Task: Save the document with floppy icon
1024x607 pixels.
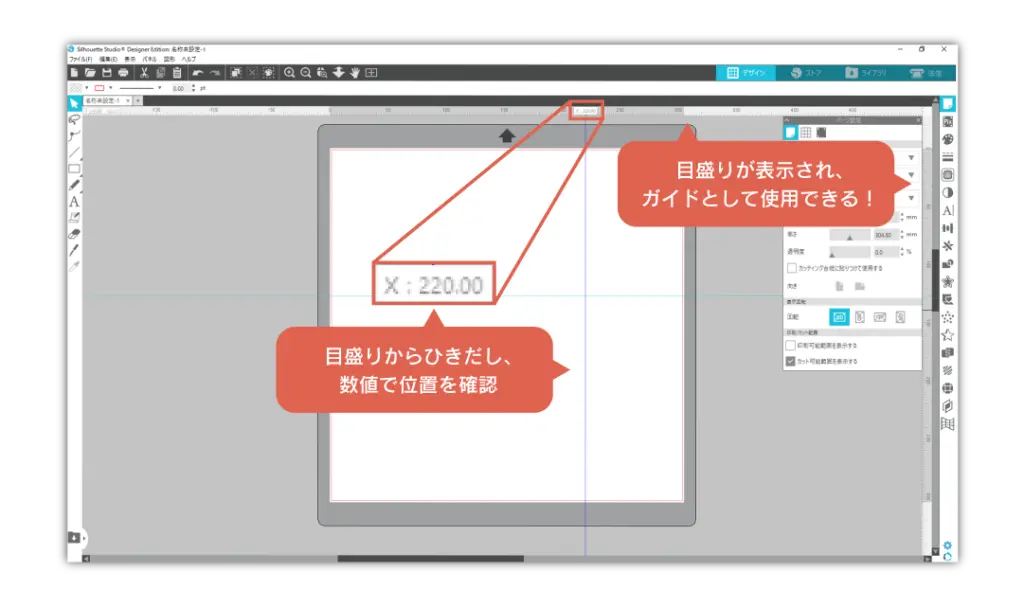Action: (106, 73)
